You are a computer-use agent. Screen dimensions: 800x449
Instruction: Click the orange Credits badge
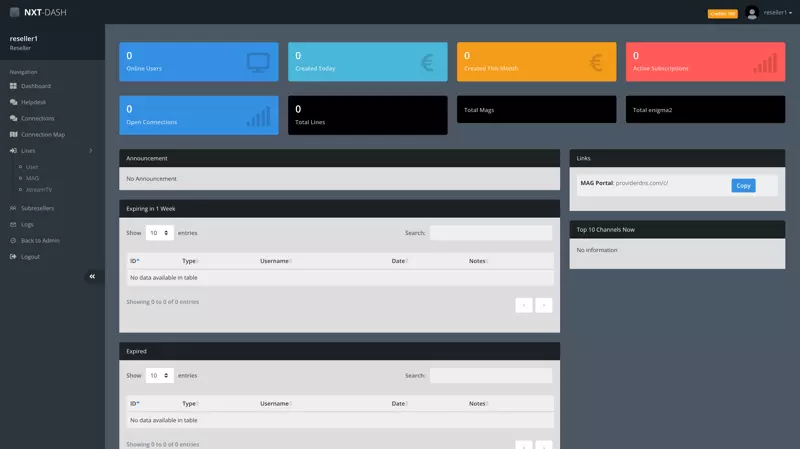tap(722, 14)
